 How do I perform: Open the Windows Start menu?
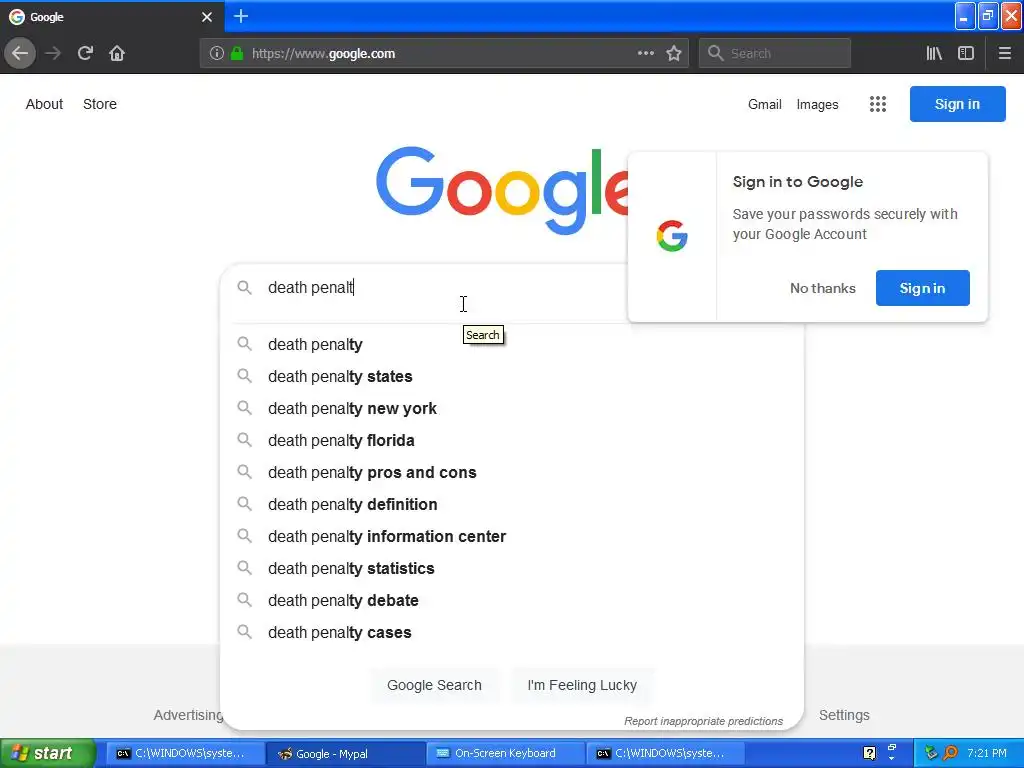point(48,753)
